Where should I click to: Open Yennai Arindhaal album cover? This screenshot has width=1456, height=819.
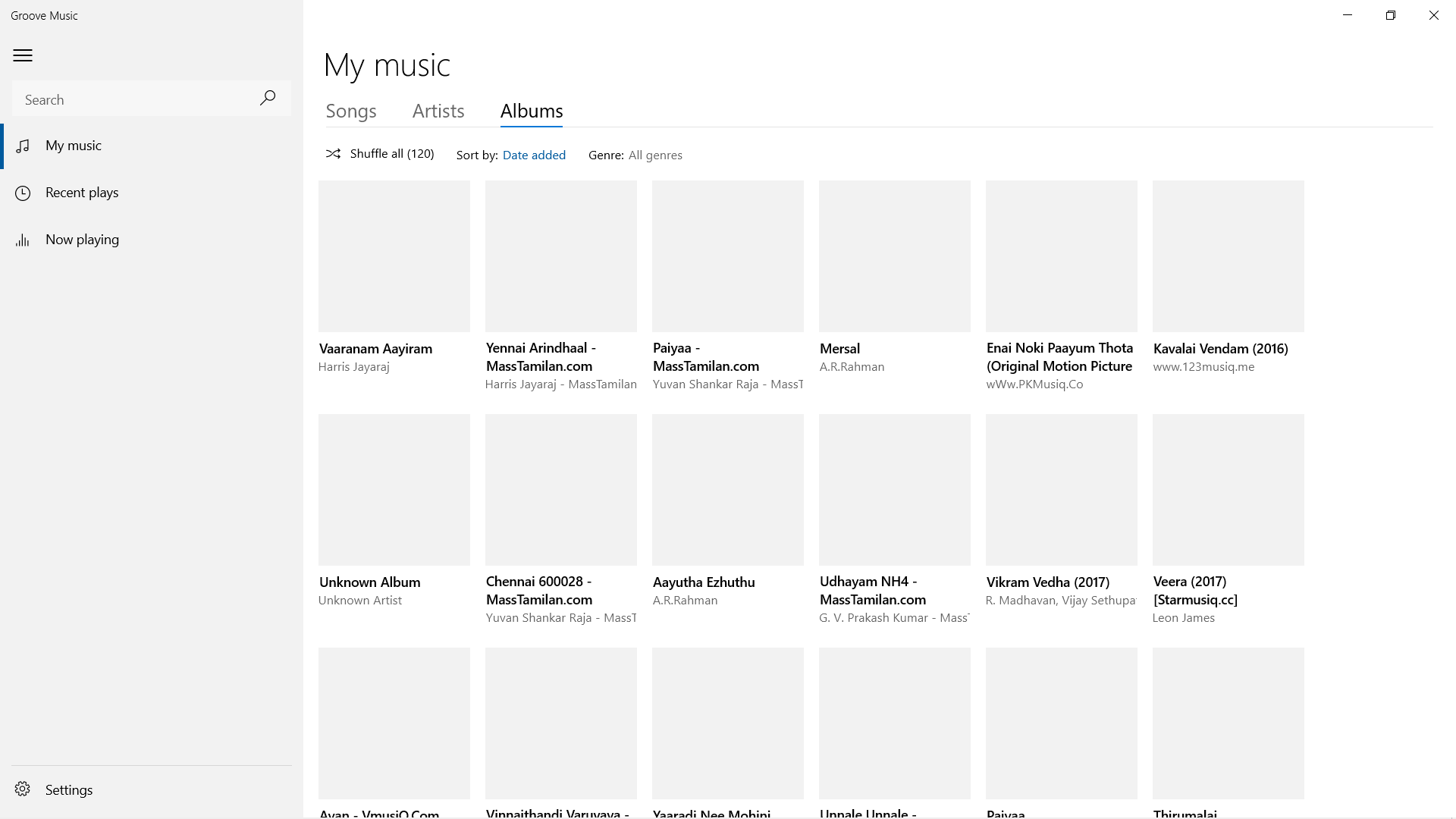(561, 256)
